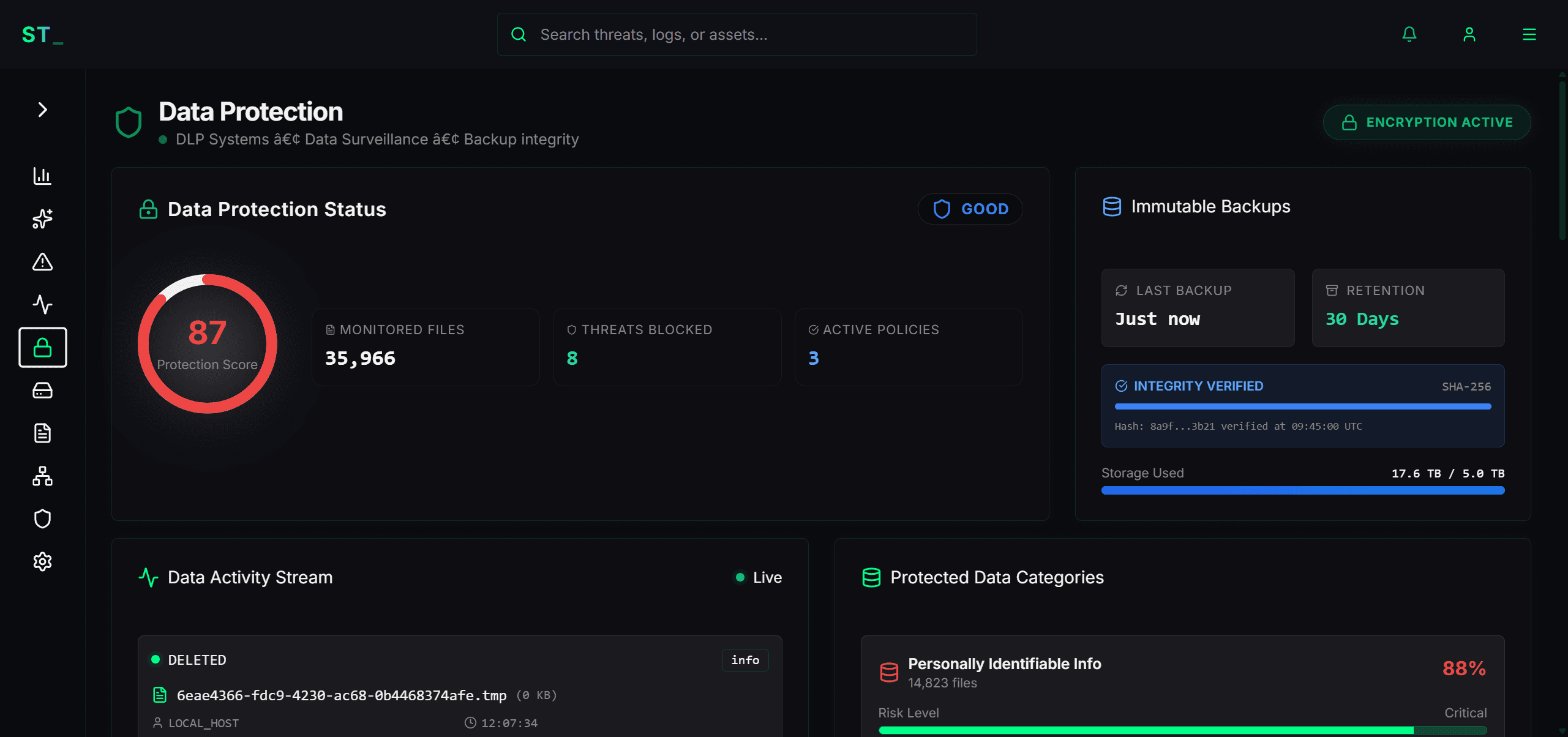The image size is (1568, 737).
Task: Open the activity pulse sidebar icon
Action: (x=42, y=305)
